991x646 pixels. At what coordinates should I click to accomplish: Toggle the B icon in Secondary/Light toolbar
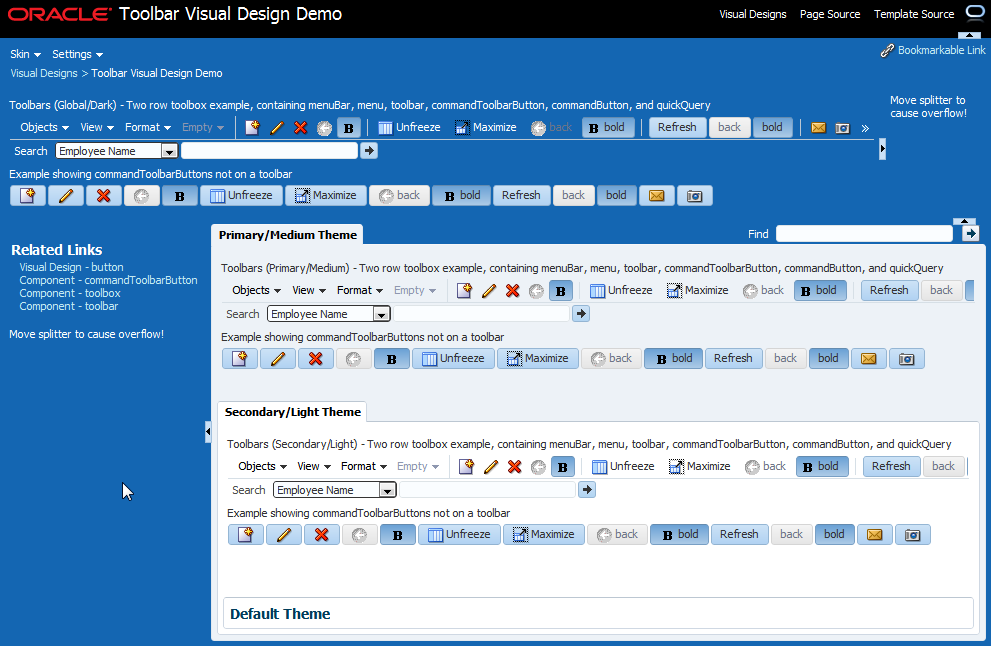[x=562, y=466]
